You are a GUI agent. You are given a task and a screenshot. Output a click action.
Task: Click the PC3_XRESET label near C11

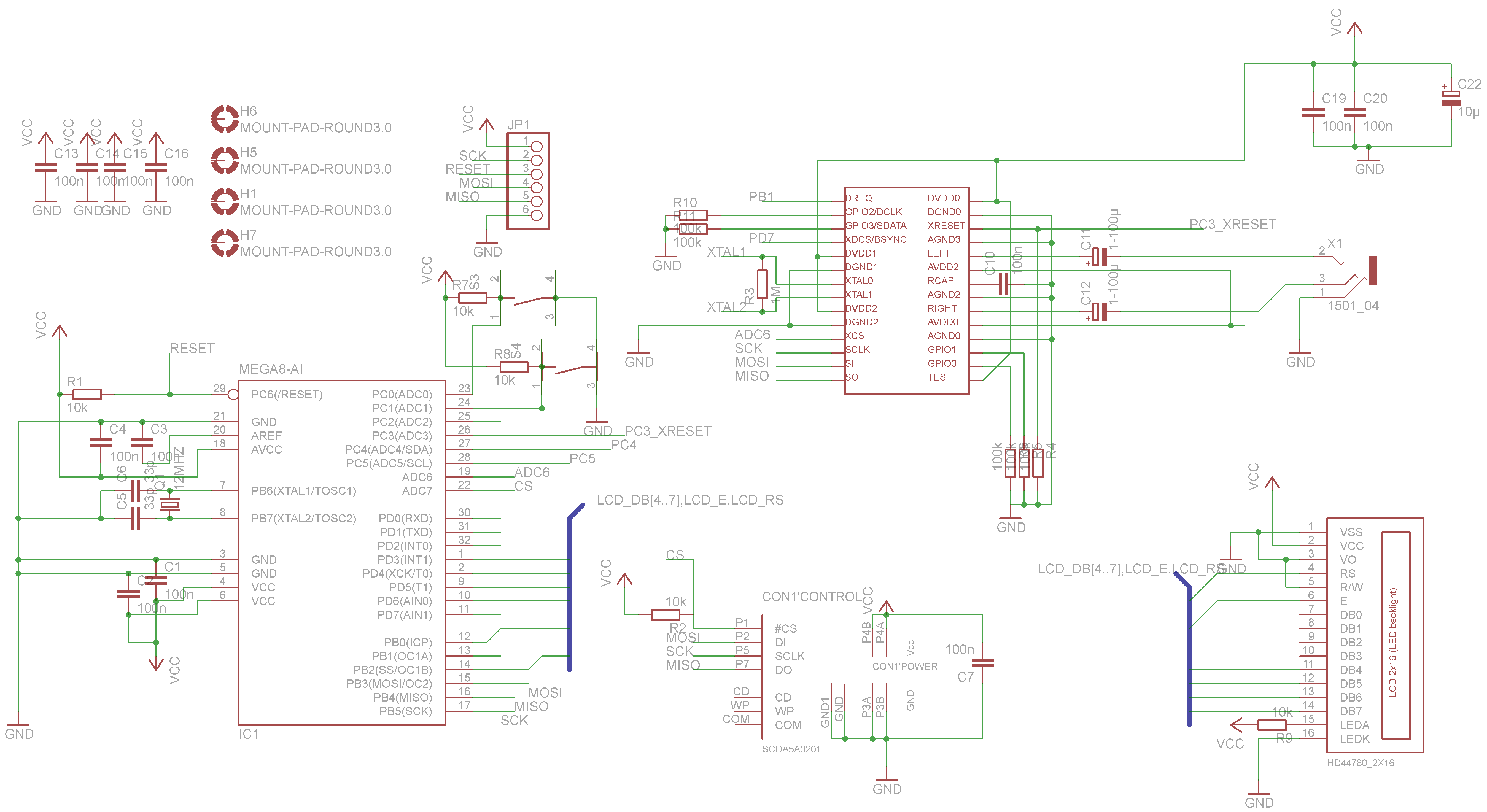click(x=1232, y=225)
